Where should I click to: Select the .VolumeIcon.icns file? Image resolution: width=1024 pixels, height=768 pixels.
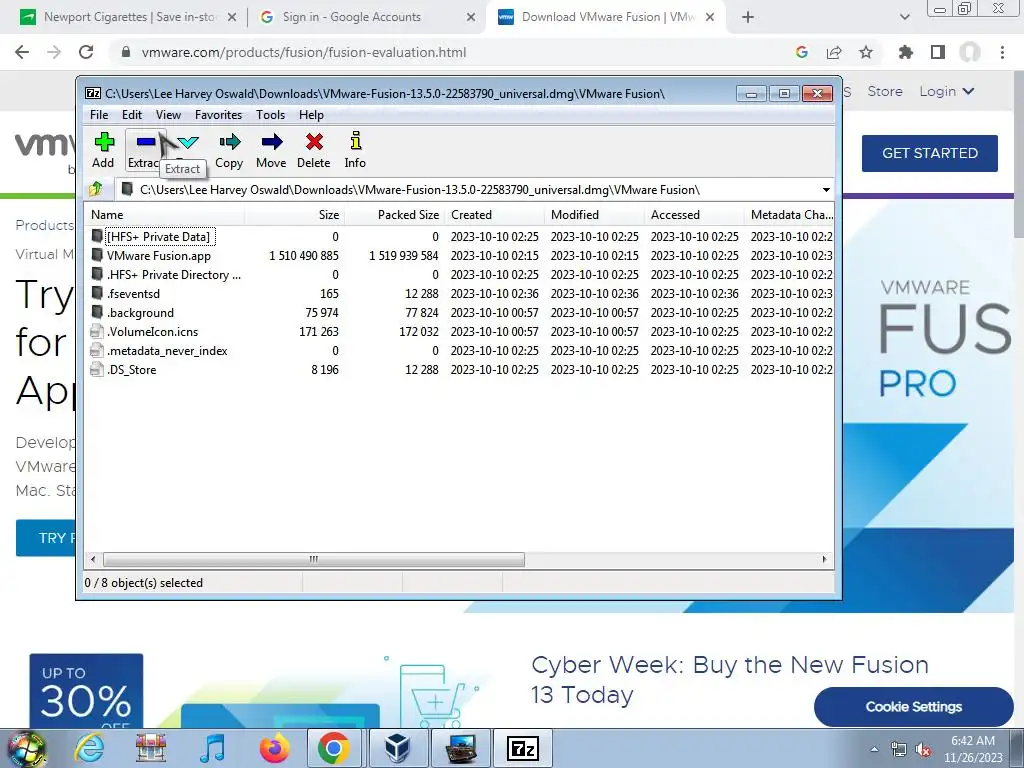click(152, 332)
